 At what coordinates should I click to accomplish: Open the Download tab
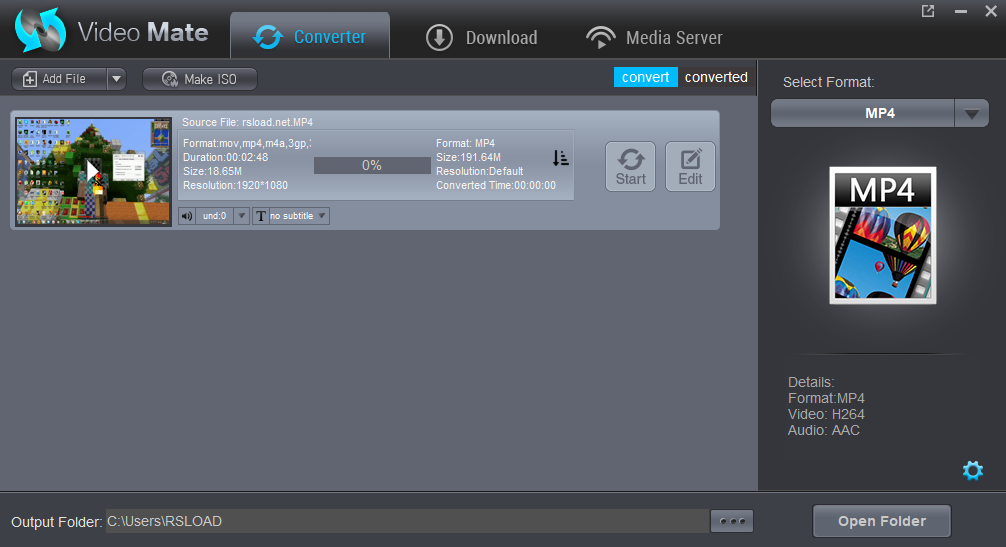[482, 37]
